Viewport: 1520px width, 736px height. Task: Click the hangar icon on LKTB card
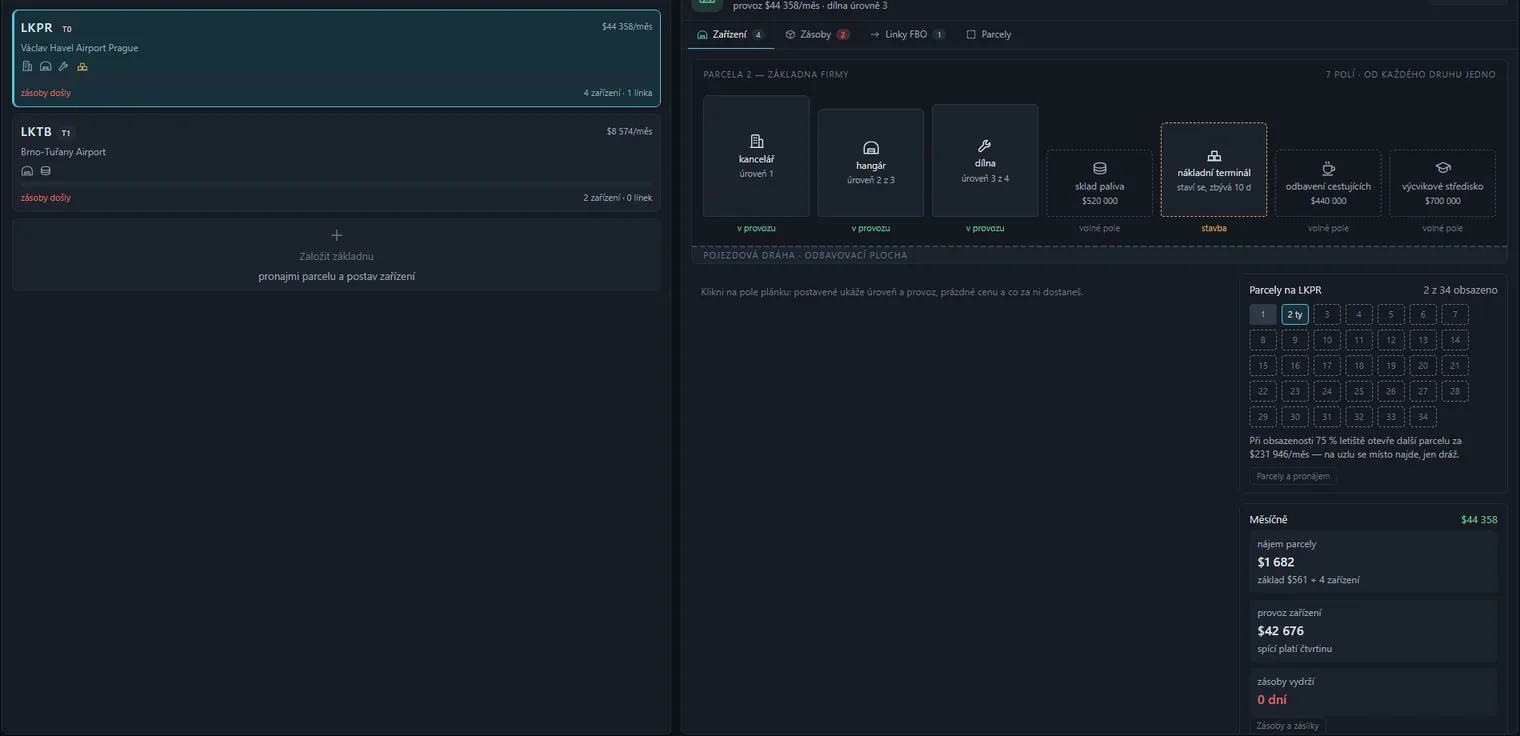27,171
